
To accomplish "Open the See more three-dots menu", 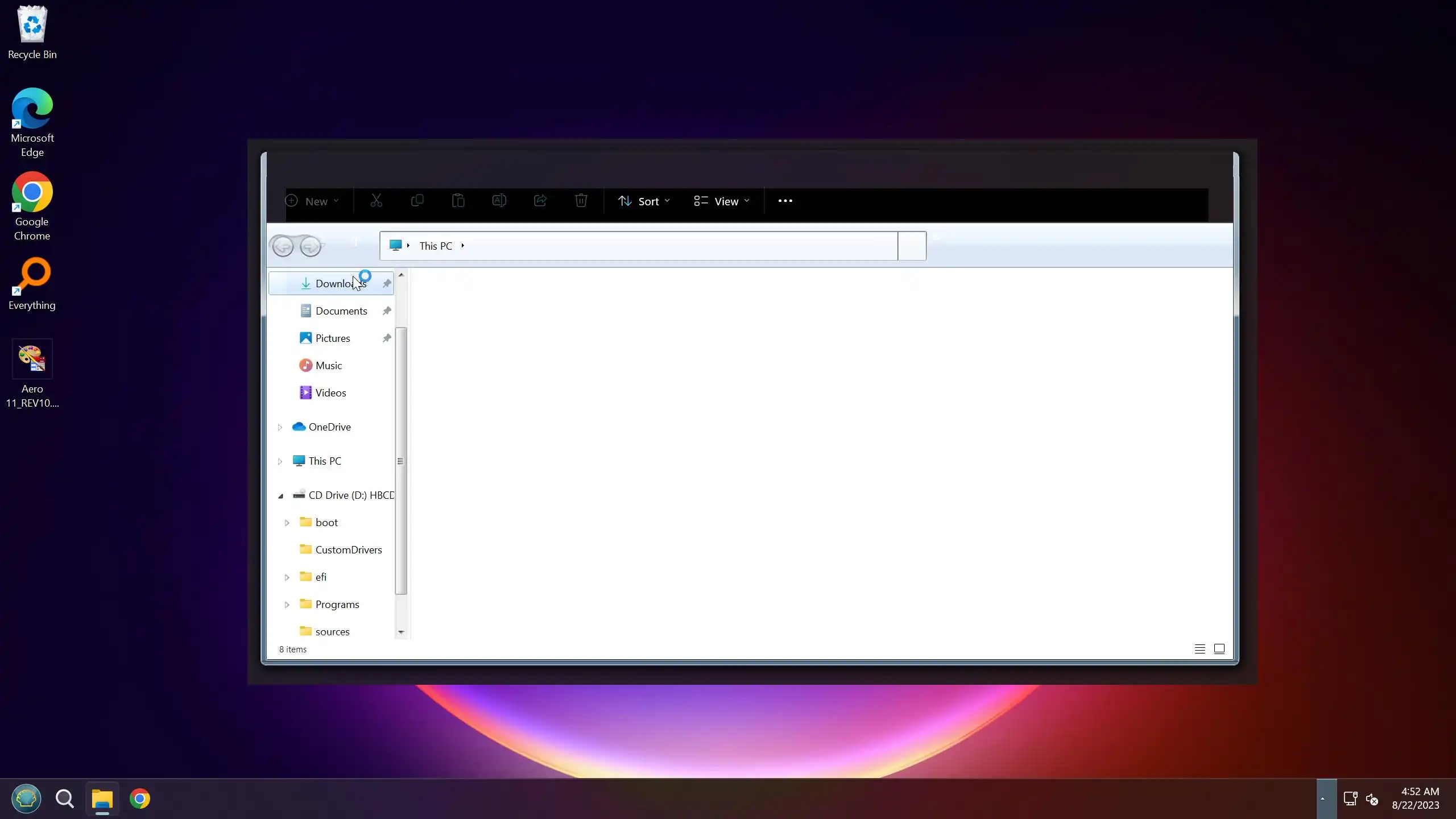I will [785, 201].
